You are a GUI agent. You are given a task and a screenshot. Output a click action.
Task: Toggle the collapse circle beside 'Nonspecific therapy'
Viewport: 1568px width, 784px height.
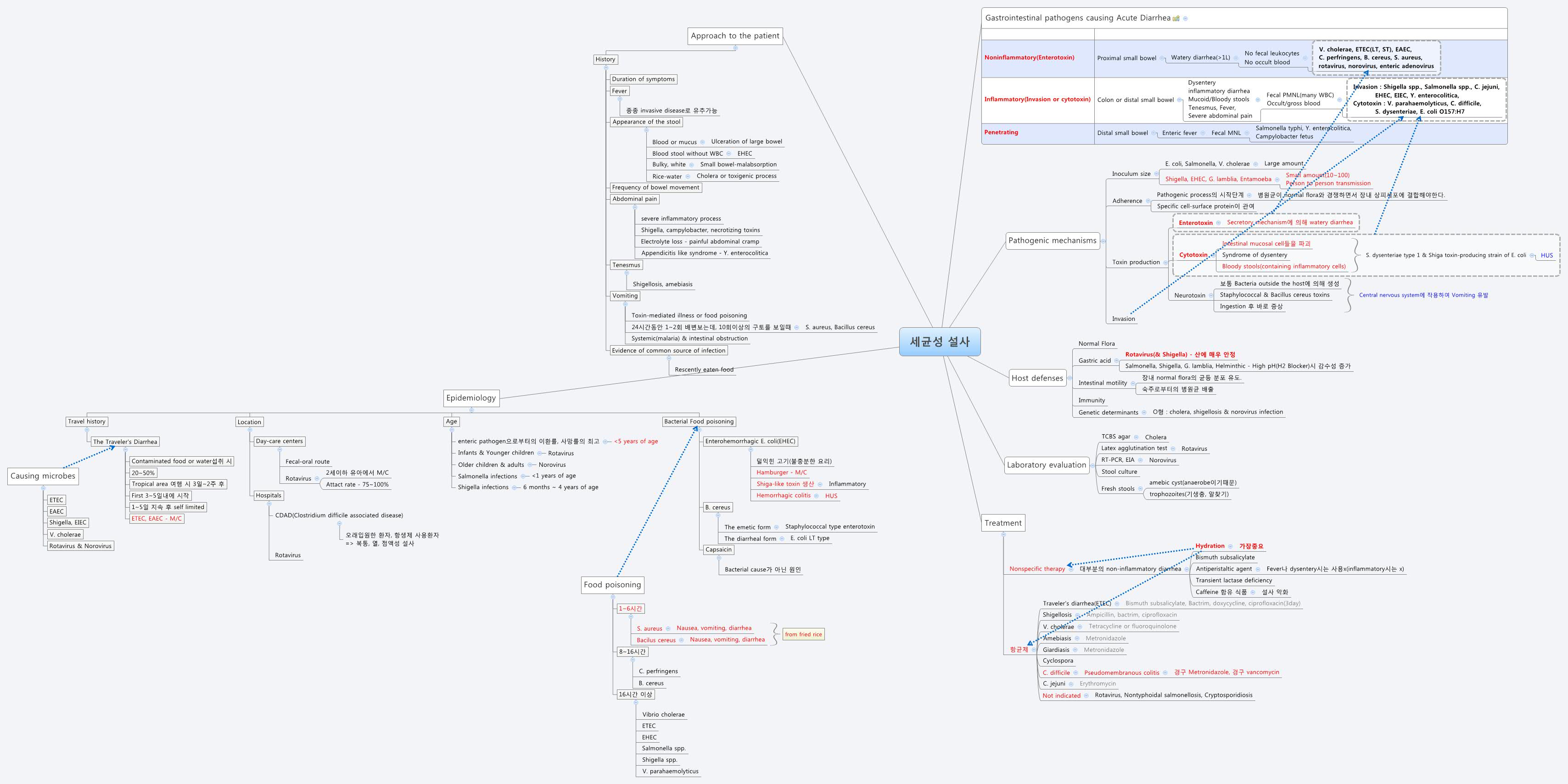[1071, 570]
